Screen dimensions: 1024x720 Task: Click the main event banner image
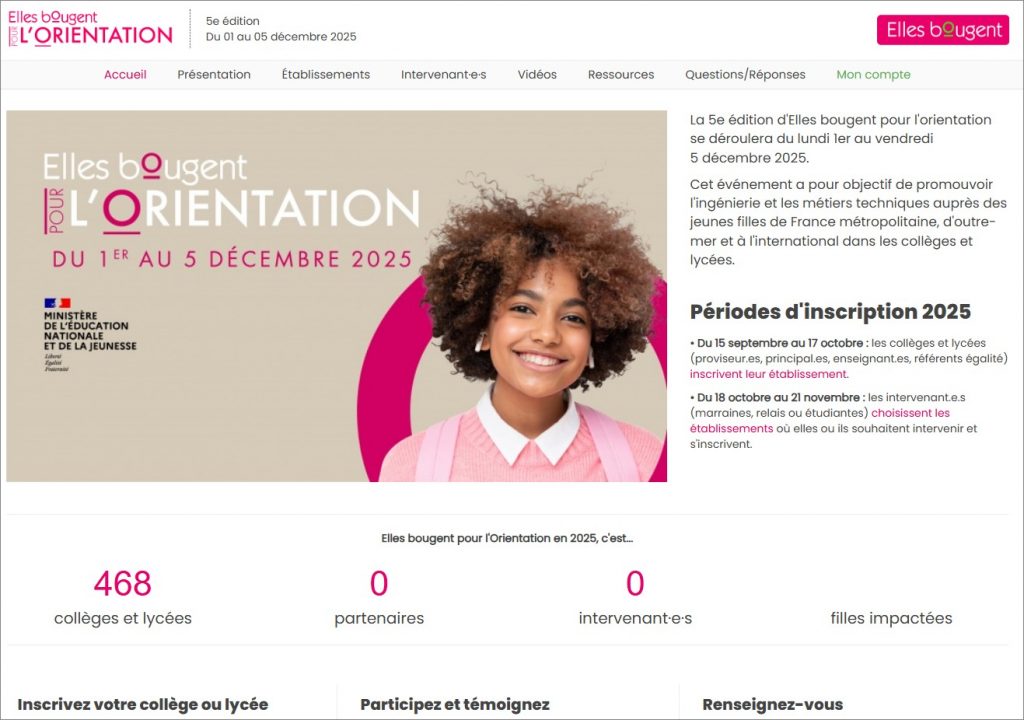tap(336, 296)
